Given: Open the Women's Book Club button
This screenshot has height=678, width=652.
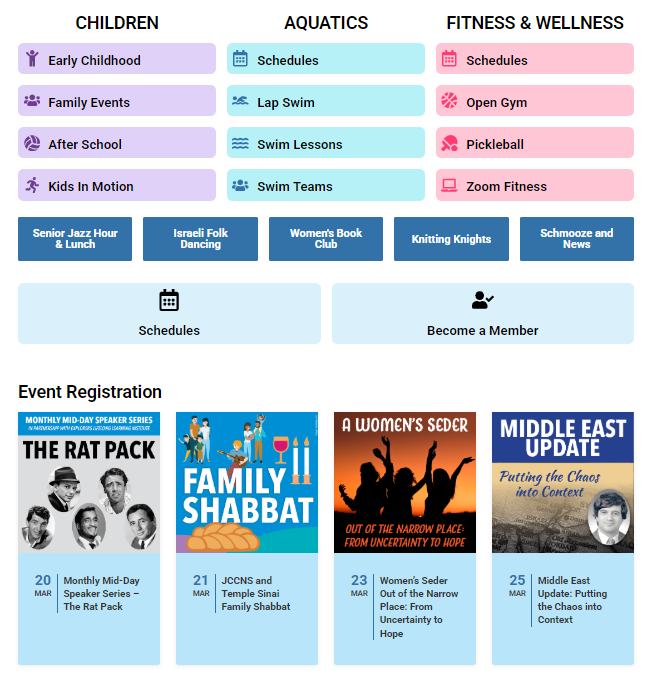Looking at the screenshot, I should point(326,239).
